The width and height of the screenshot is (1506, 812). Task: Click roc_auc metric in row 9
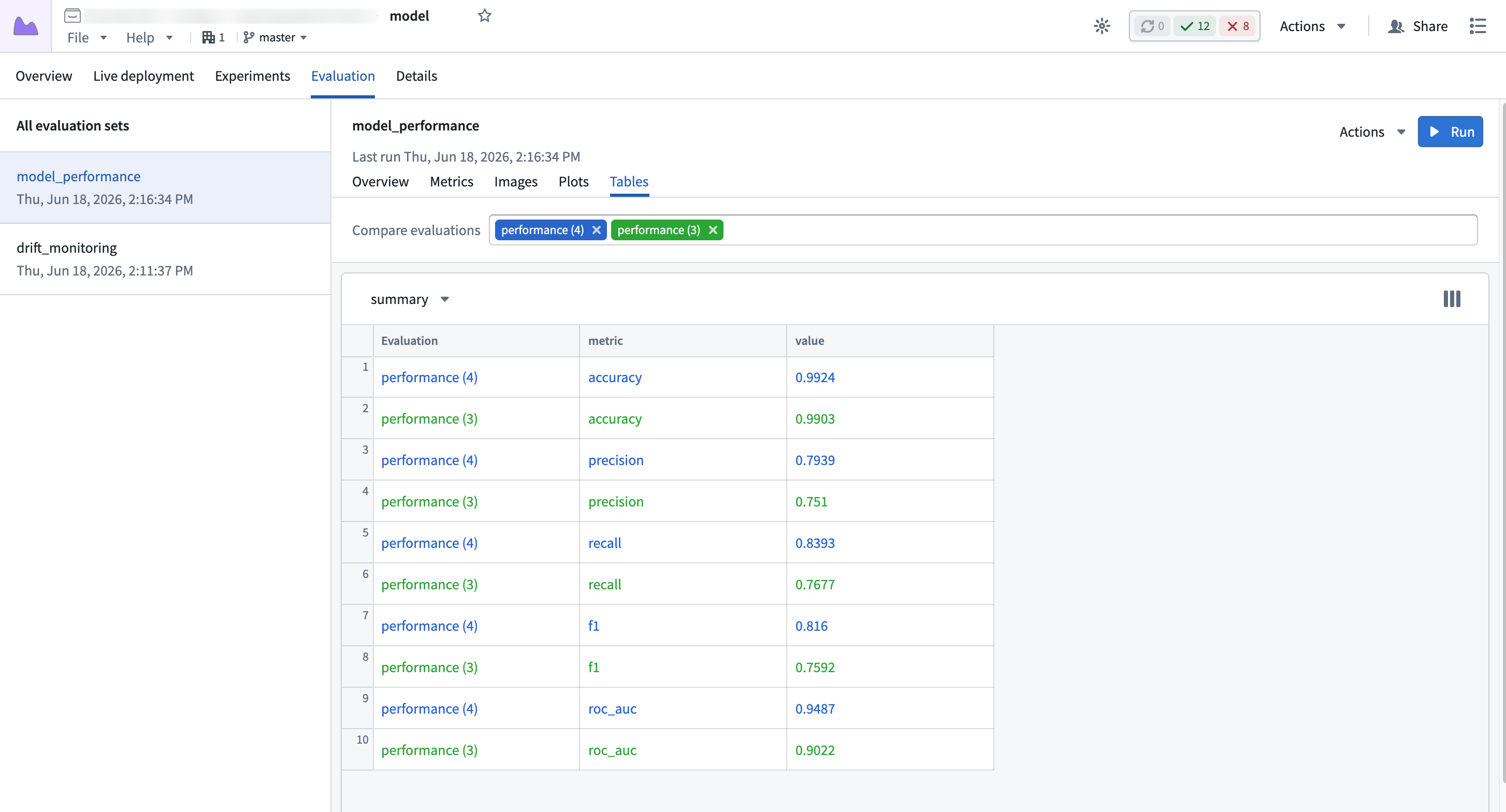pos(612,708)
